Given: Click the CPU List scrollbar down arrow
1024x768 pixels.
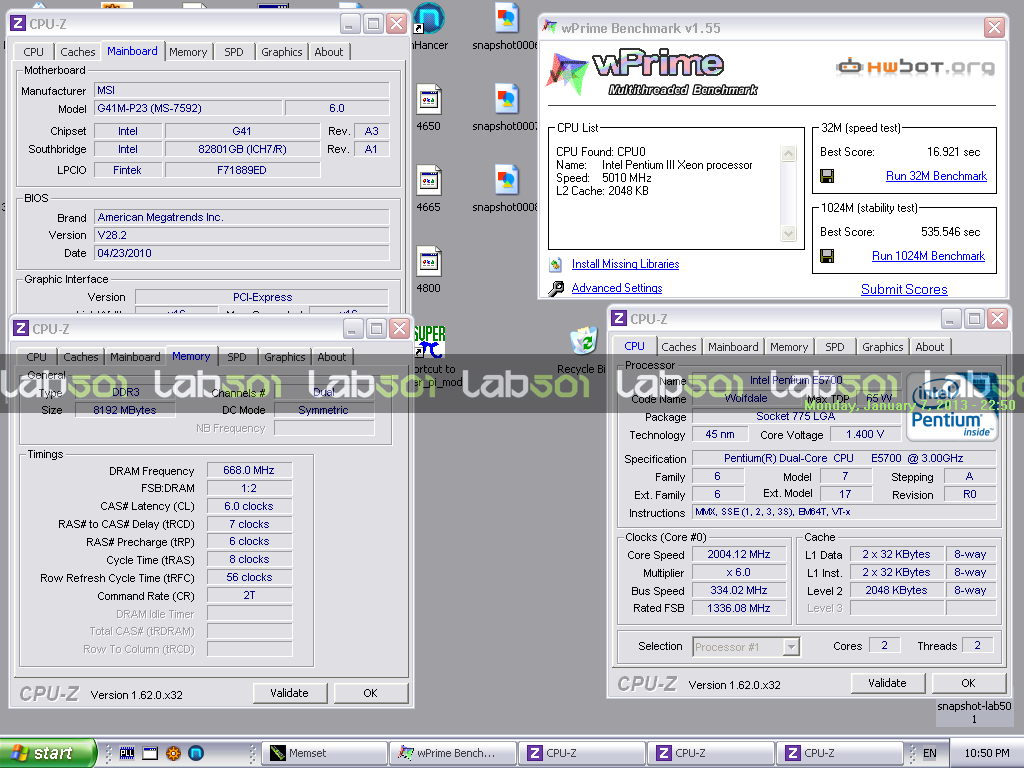Looking at the screenshot, I should click(x=789, y=234).
